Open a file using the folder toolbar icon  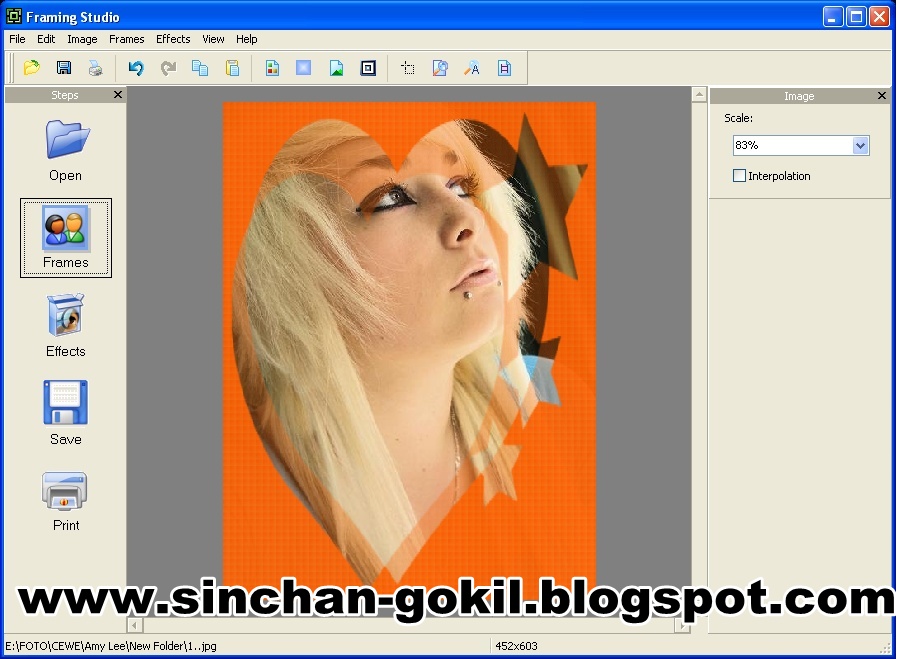[x=32, y=67]
